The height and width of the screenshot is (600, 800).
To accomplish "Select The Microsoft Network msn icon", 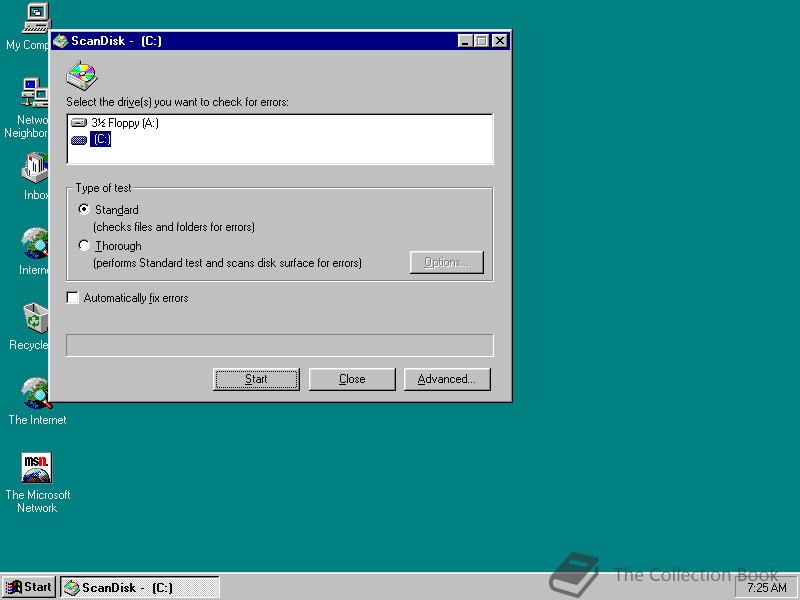I will [37, 468].
